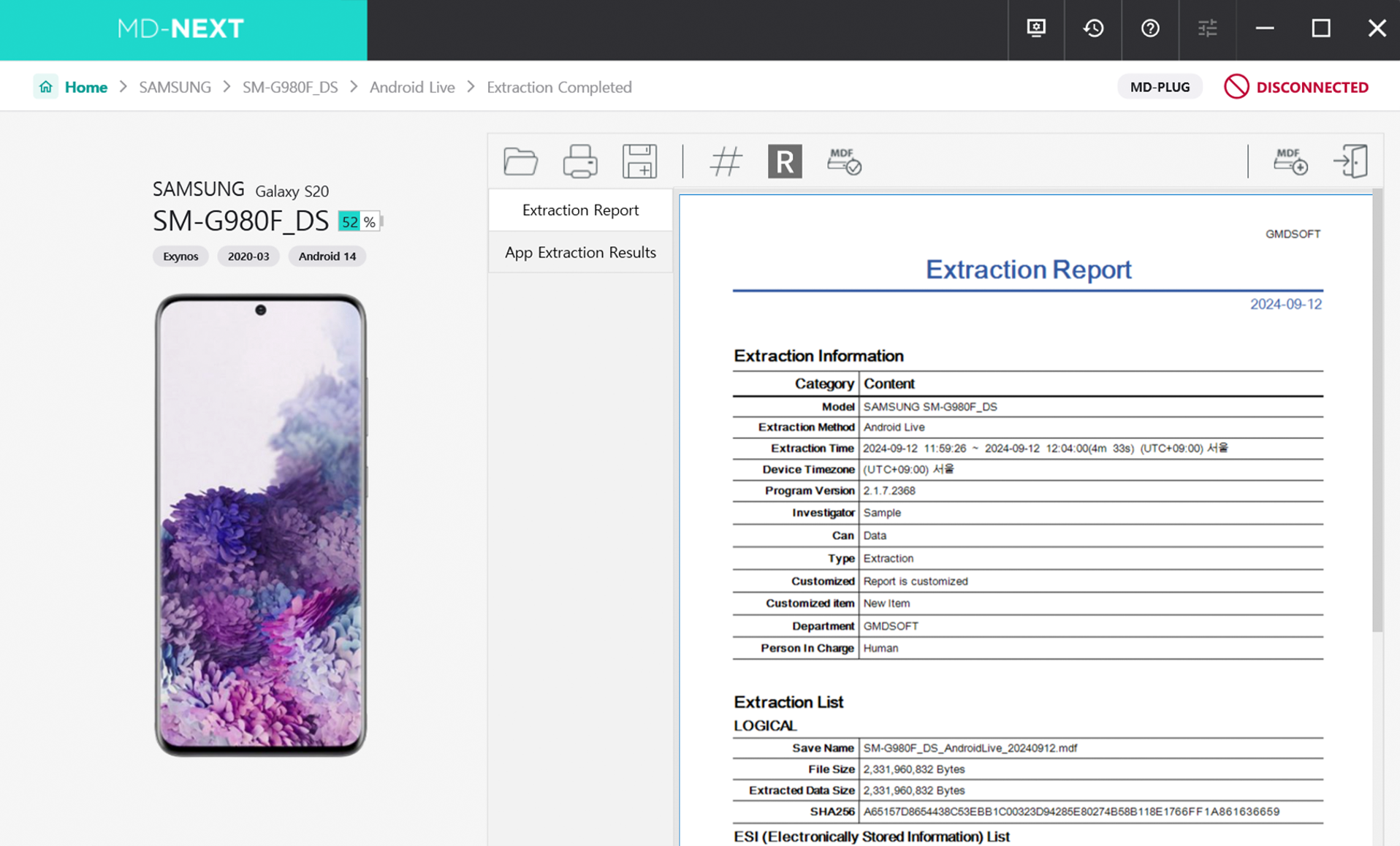Screen dimensions: 1400x846
Task: Click the exit door arrow icon
Action: [1350, 161]
